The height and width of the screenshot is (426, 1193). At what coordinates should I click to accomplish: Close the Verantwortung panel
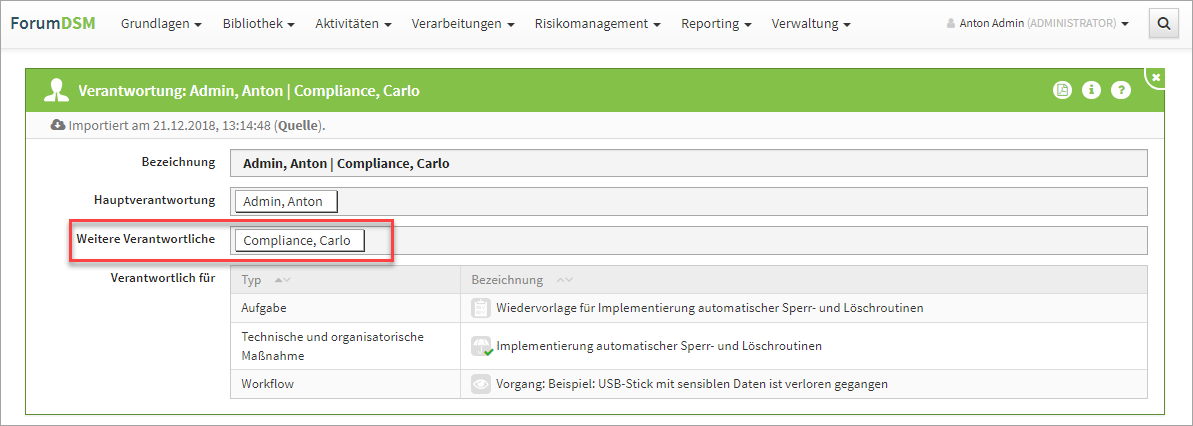[x=1156, y=77]
